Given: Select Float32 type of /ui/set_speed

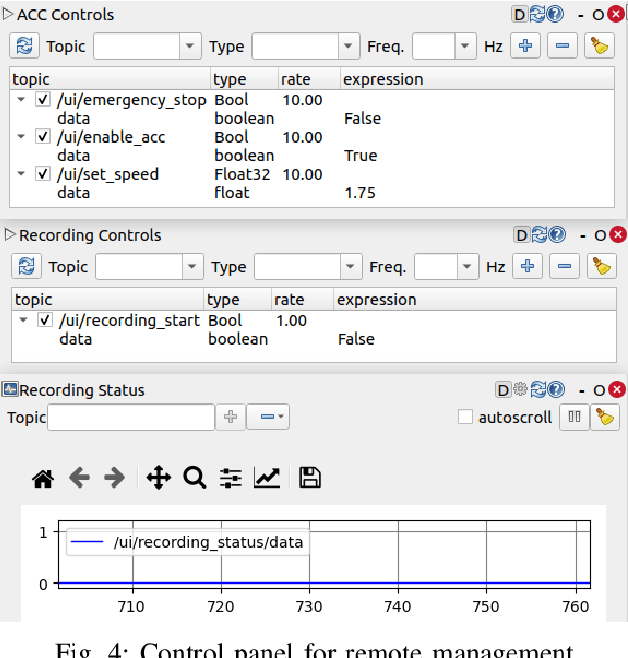Looking at the screenshot, I should [242, 174].
